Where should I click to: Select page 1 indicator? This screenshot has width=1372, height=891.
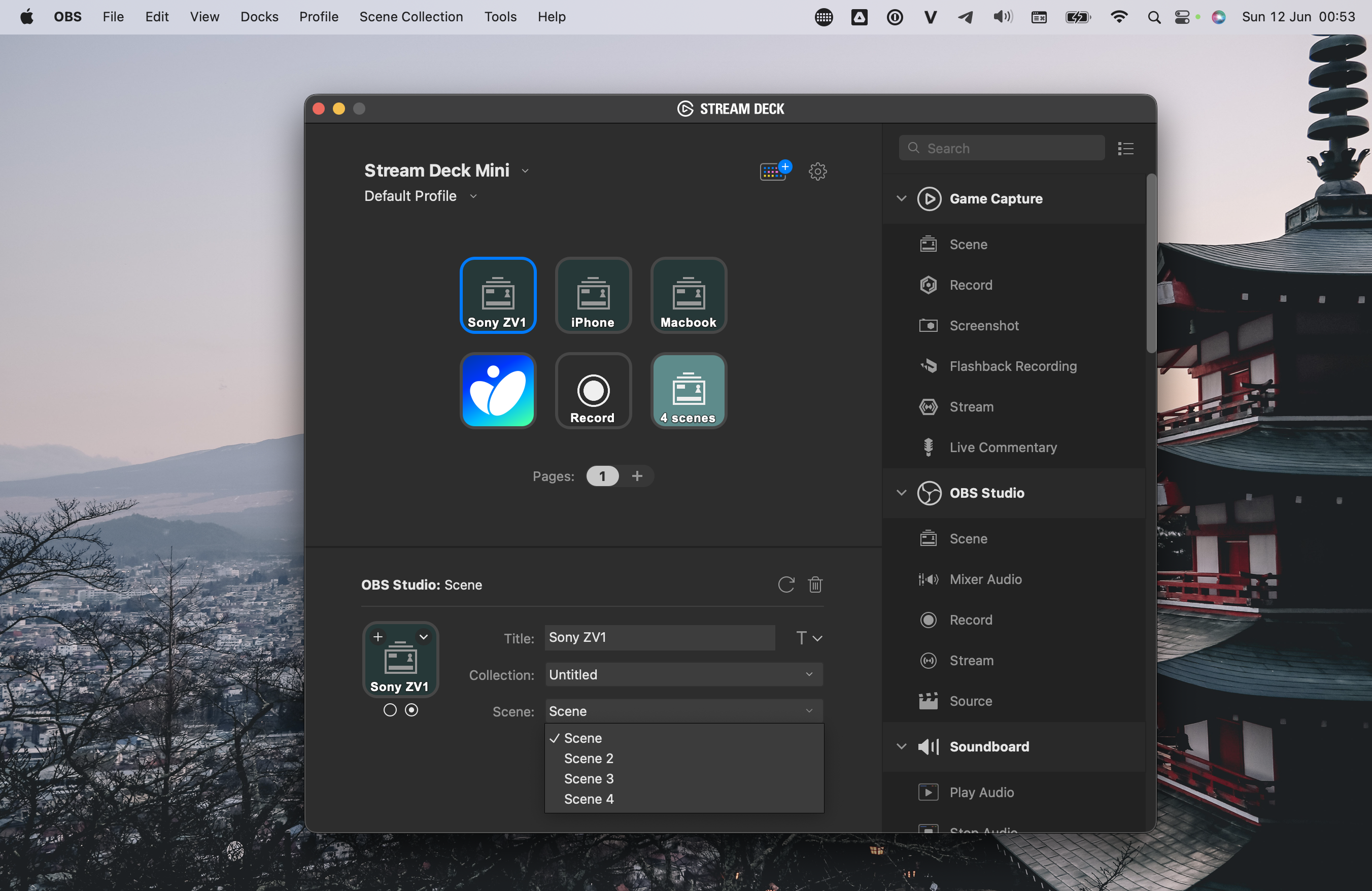pos(602,476)
